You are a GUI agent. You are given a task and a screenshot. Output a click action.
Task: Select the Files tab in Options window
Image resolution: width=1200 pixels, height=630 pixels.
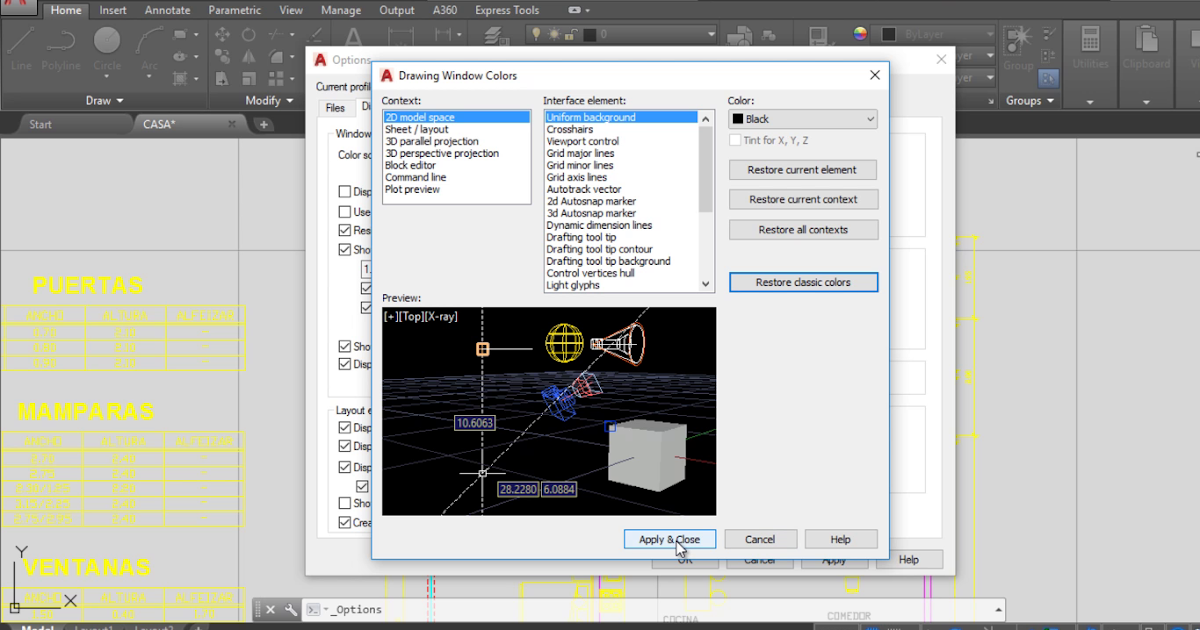(335, 108)
